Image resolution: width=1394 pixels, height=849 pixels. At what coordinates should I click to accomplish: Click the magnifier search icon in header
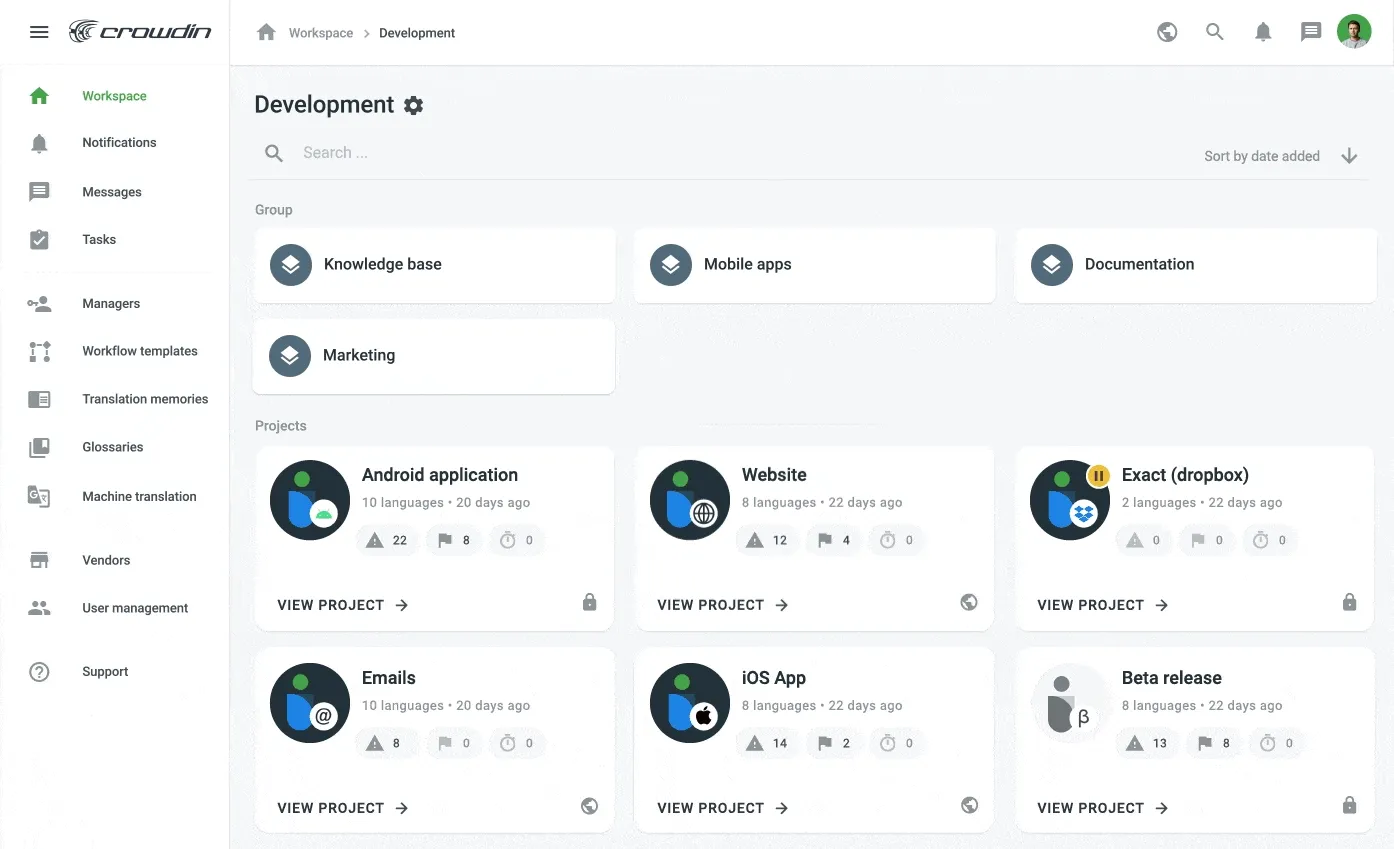1214,32
